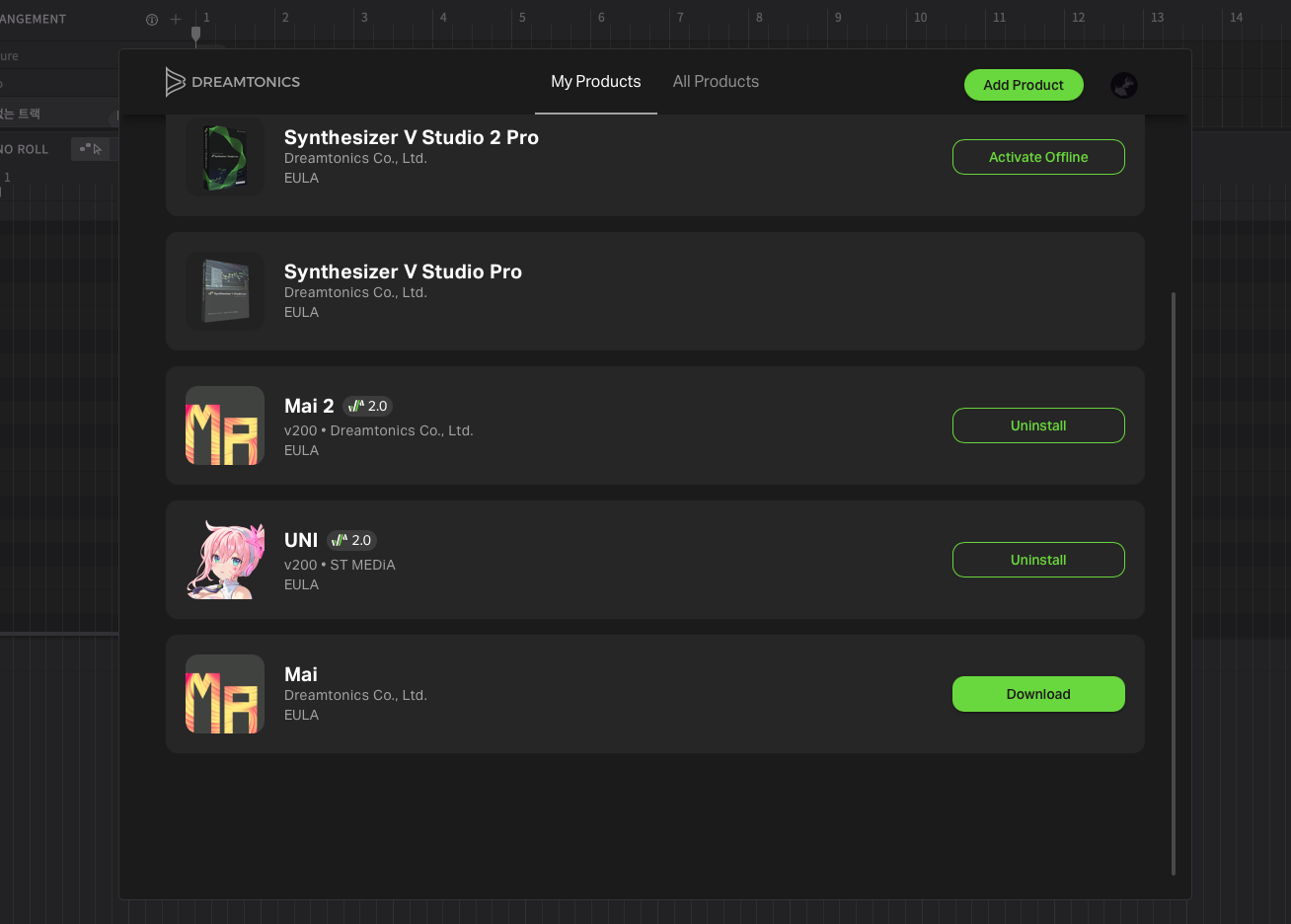Open EULA for Synthesizer V Studio 2 Pro
1291x924 pixels.
[301, 178]
